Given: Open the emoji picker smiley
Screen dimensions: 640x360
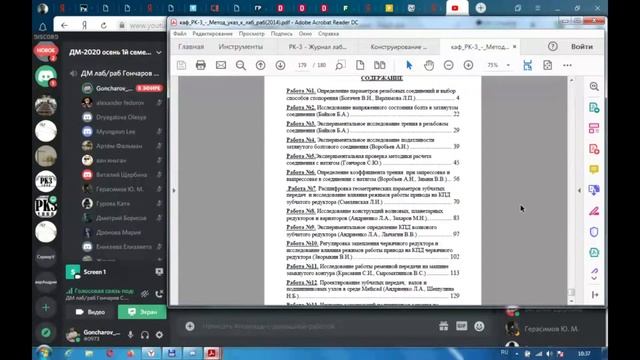Looking at the screenshot, I should (479, 326).
